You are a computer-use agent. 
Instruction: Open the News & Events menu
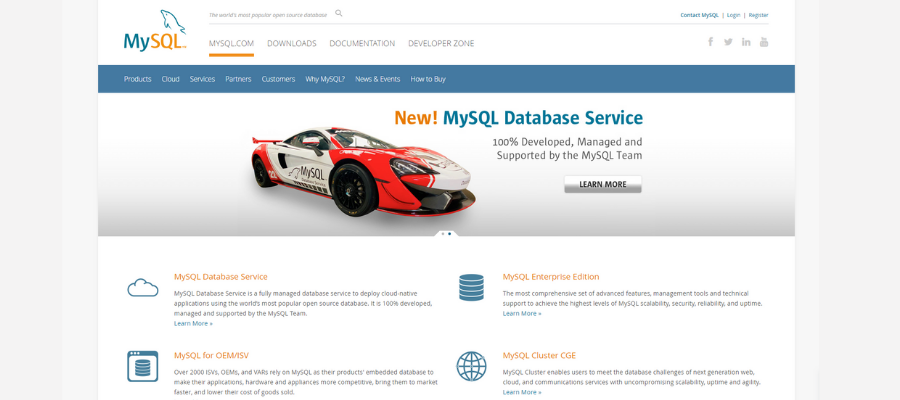click(x=378, y=79)
